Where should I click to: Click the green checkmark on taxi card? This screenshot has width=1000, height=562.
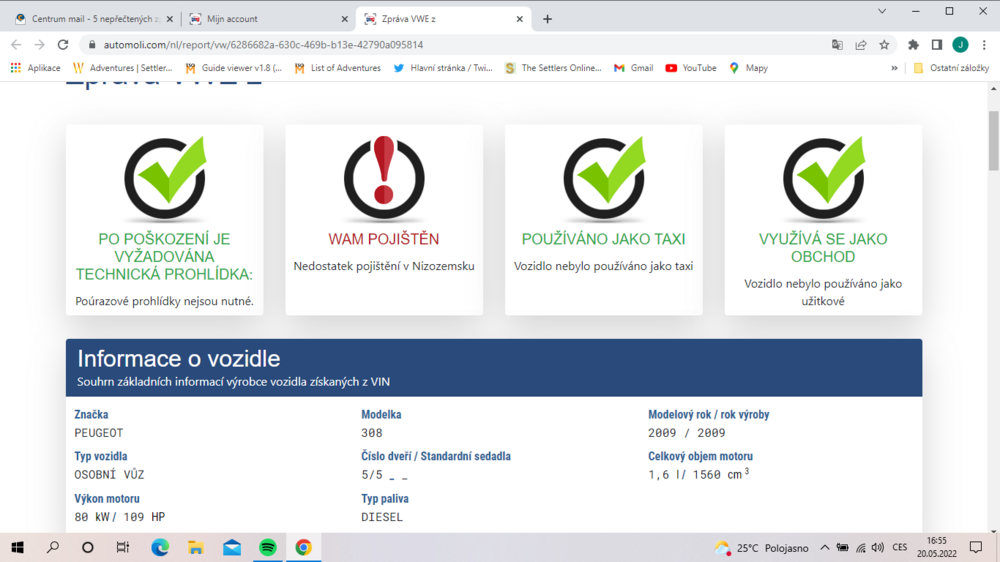click(x=605, y=177)
